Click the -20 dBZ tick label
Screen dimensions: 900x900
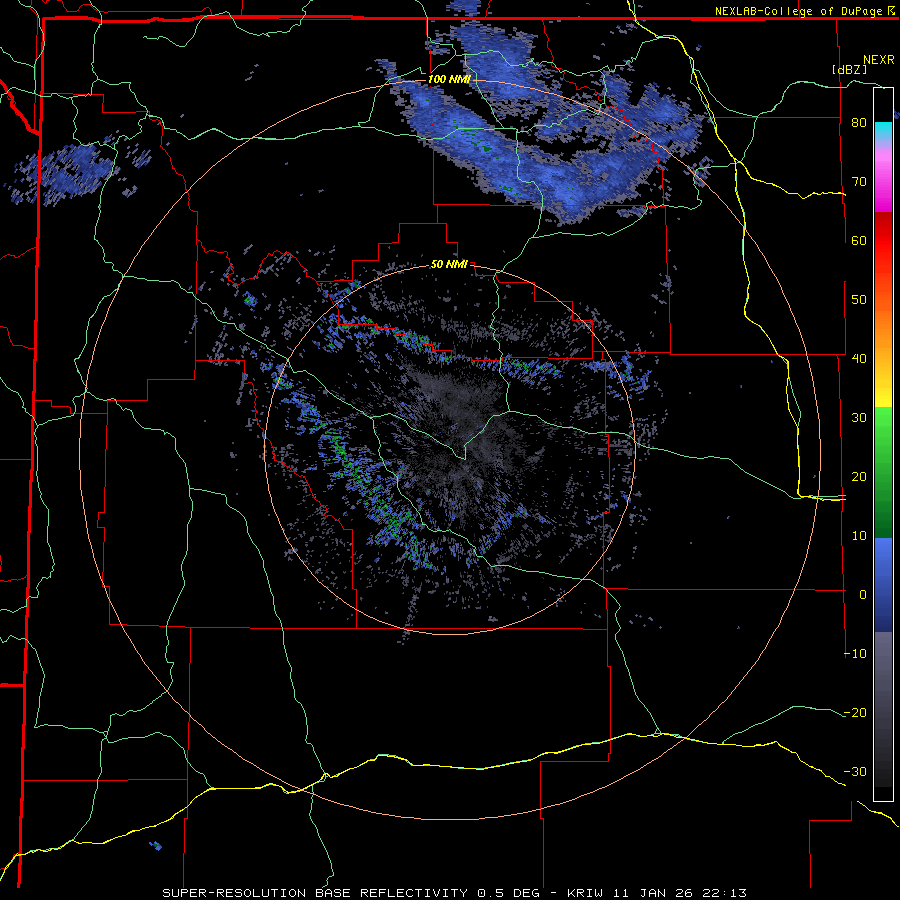coord(855,713)
